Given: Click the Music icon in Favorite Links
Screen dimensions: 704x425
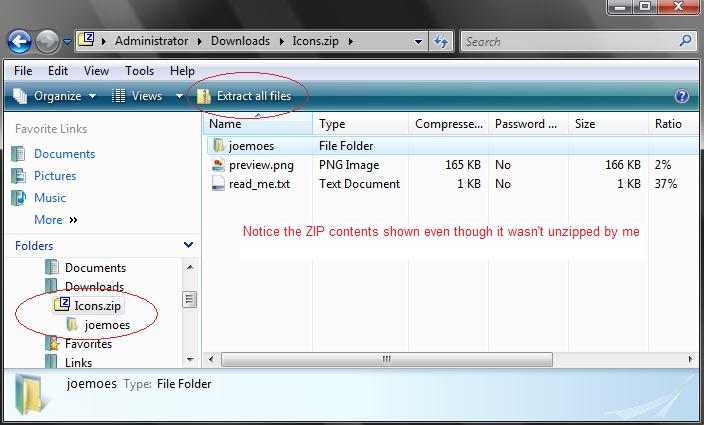Looking at the screenshot, I should [18, 198].
